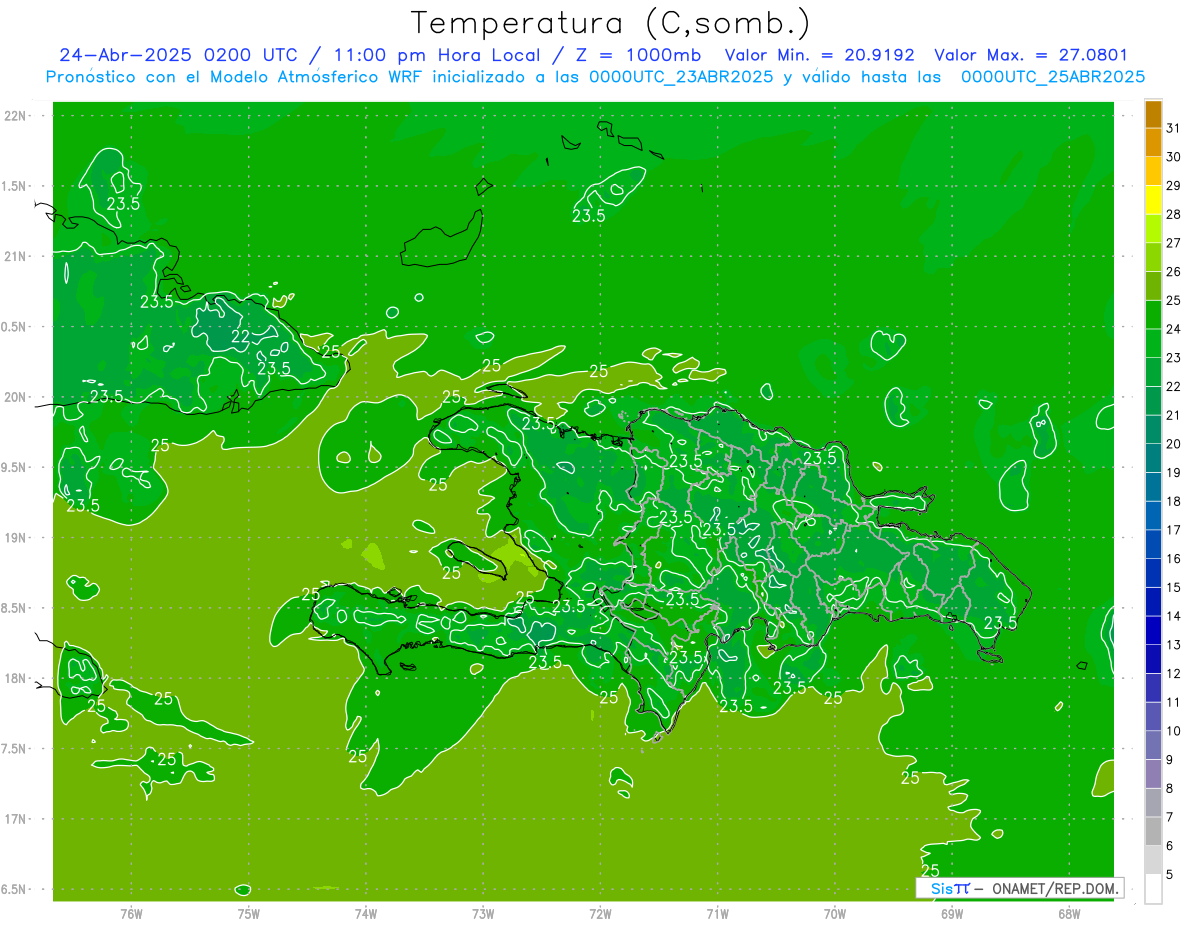Screen dimensions: 1200x927
Task: Click the "21N" latitude axis label
Action: (17, 256)
